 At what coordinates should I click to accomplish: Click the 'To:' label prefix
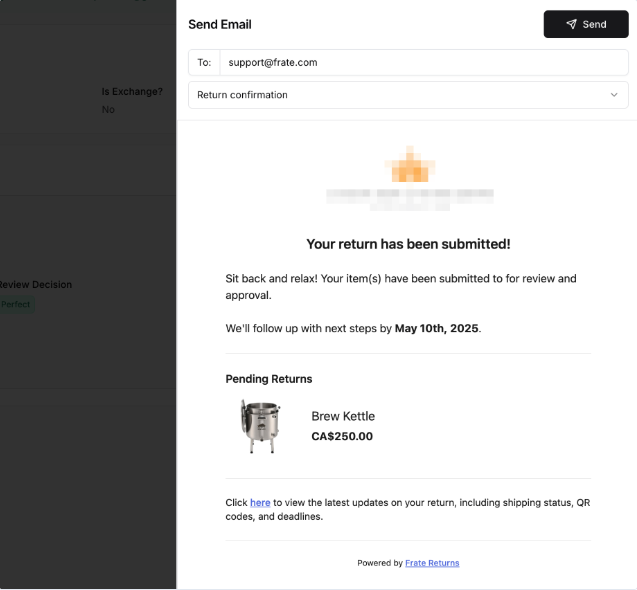[204, 62]
